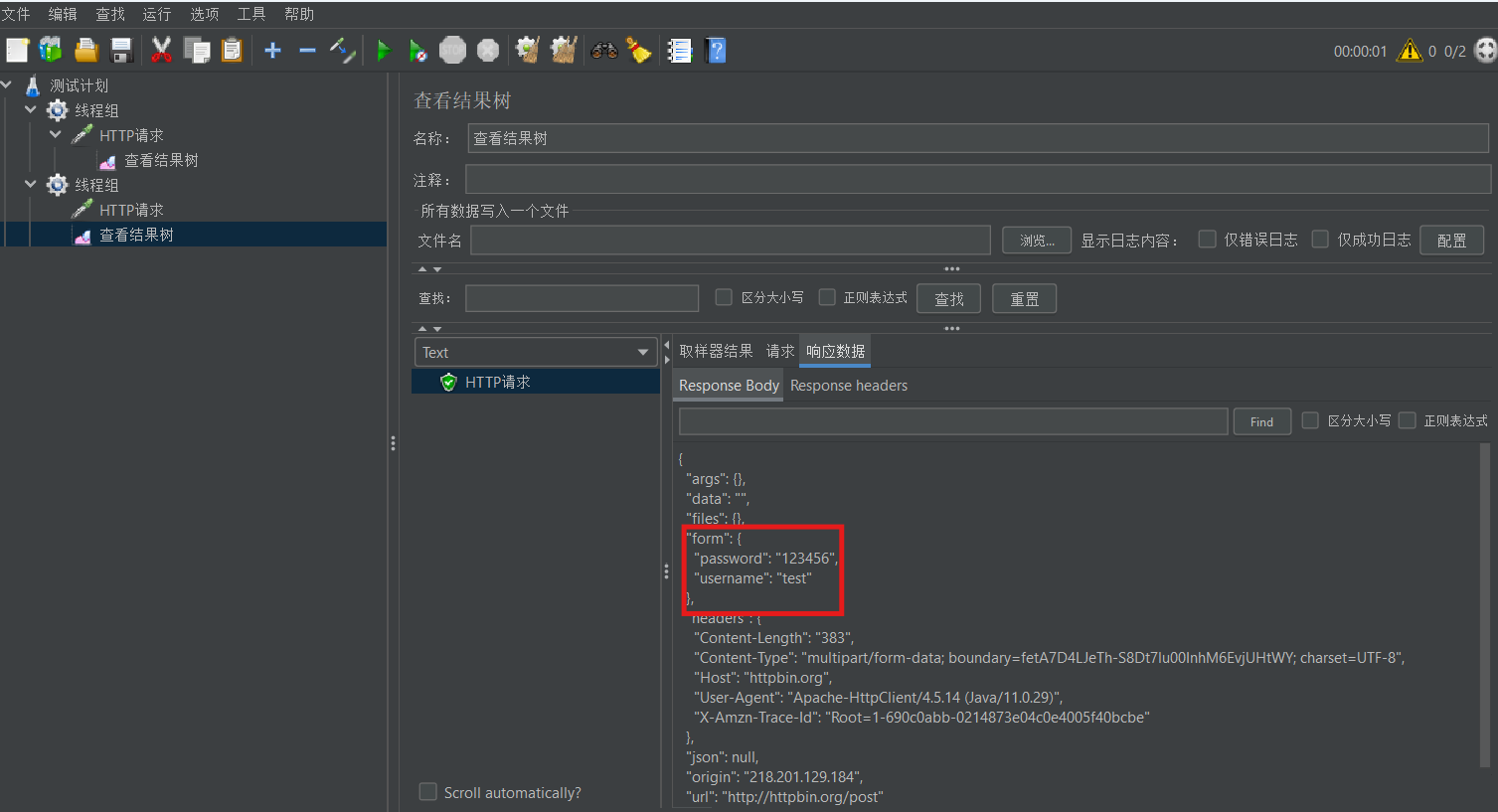Switch to 请求 tab
This screenshot has height=812, width=1498.
(x=780, y=351)
